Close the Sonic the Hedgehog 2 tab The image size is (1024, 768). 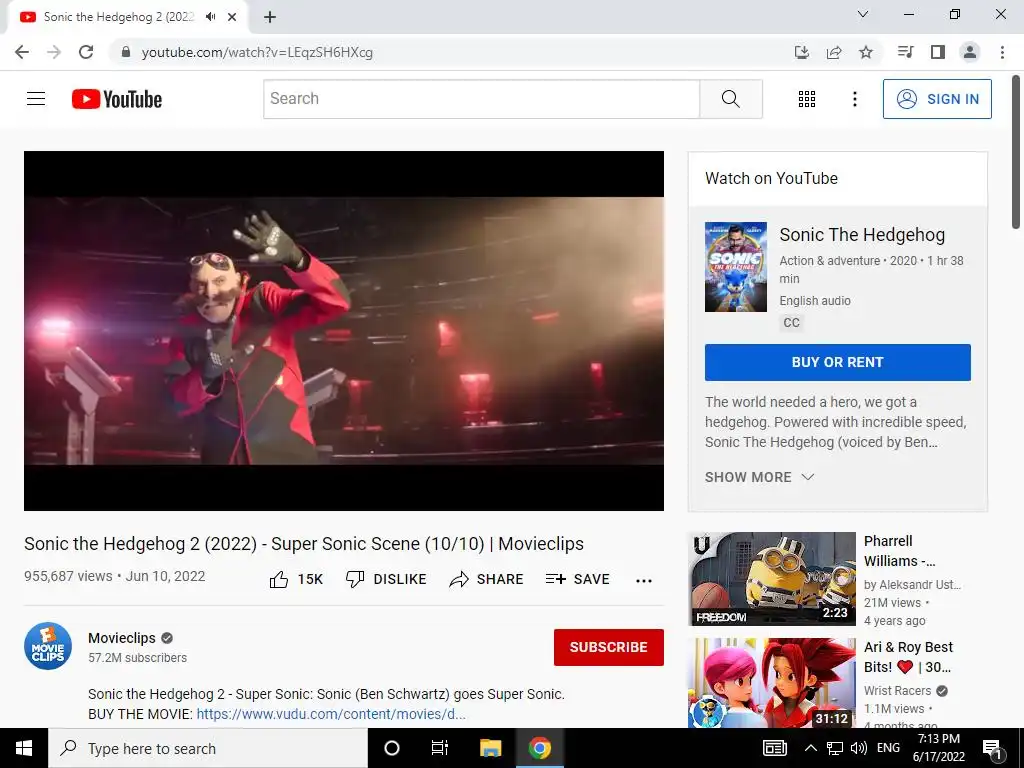click(x=232, y=17)
